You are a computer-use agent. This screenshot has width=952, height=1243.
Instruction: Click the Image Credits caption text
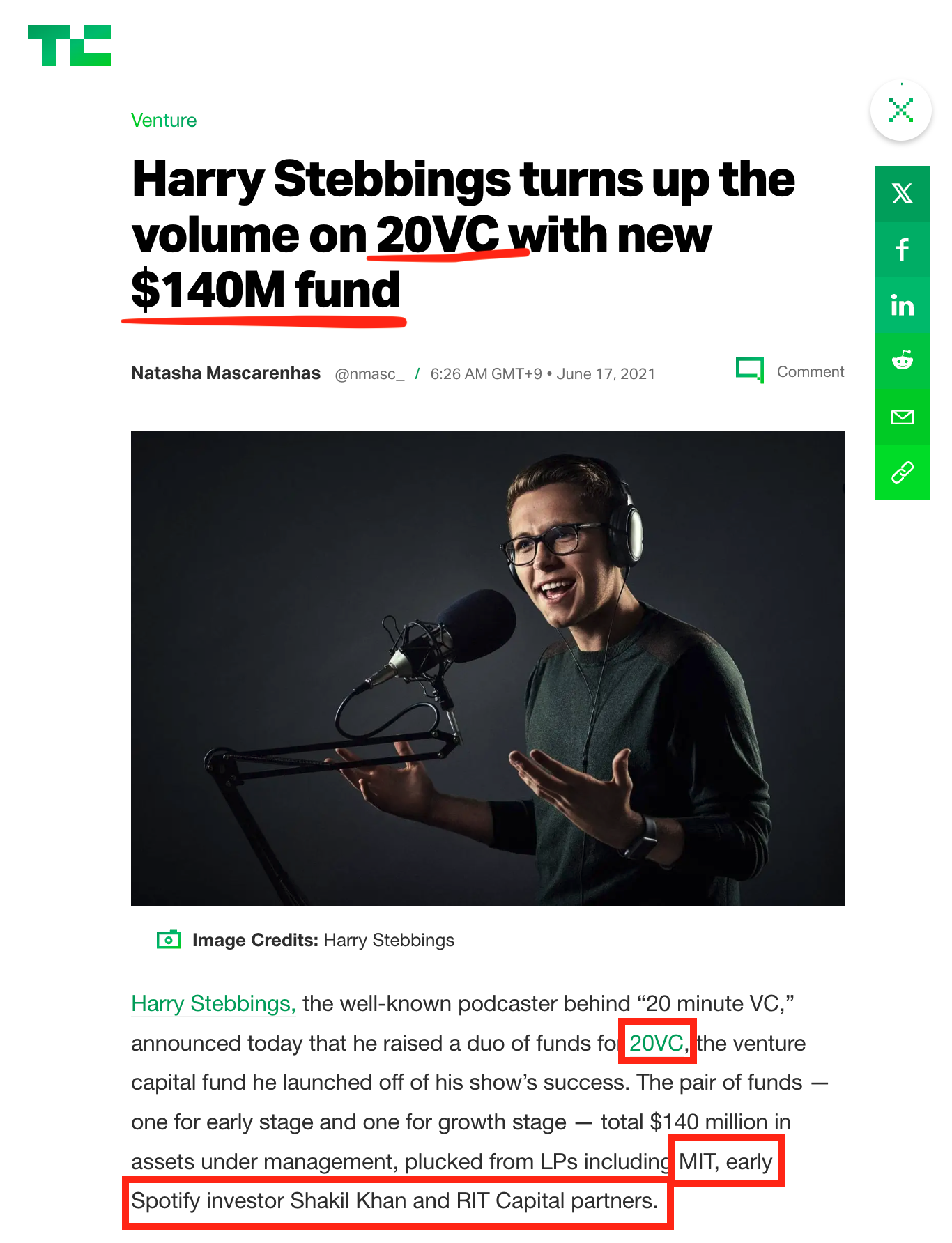tap(323, 940)
